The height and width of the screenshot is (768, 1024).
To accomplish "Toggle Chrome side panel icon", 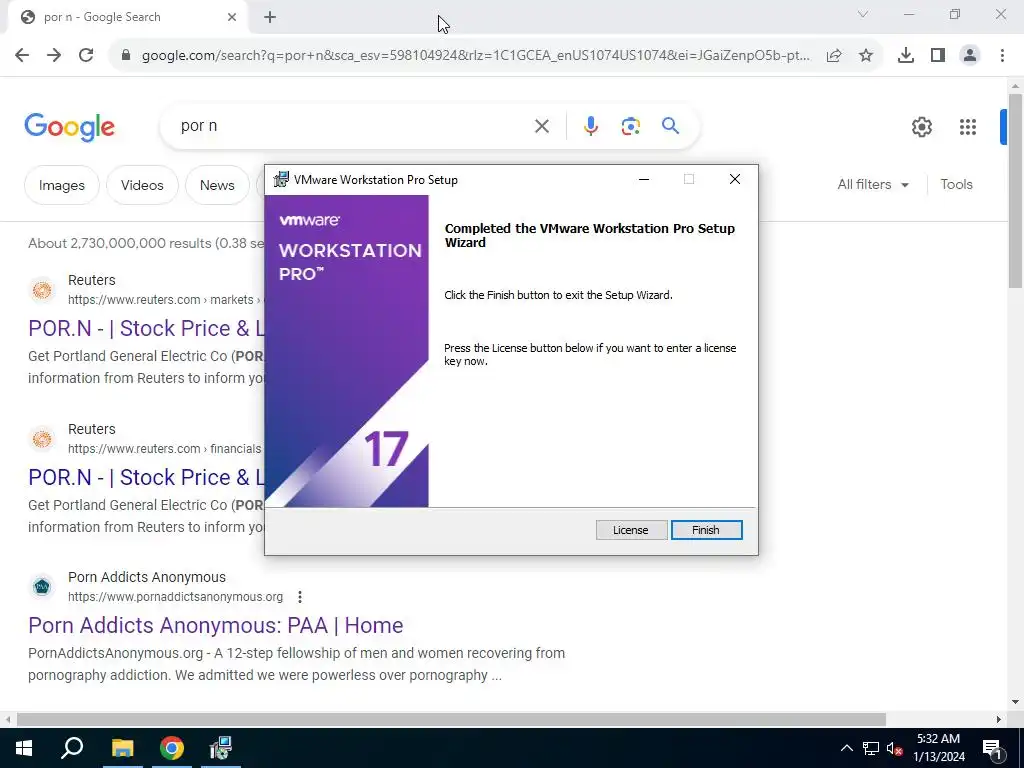I will pyautogui.click(x=938, y=56).
